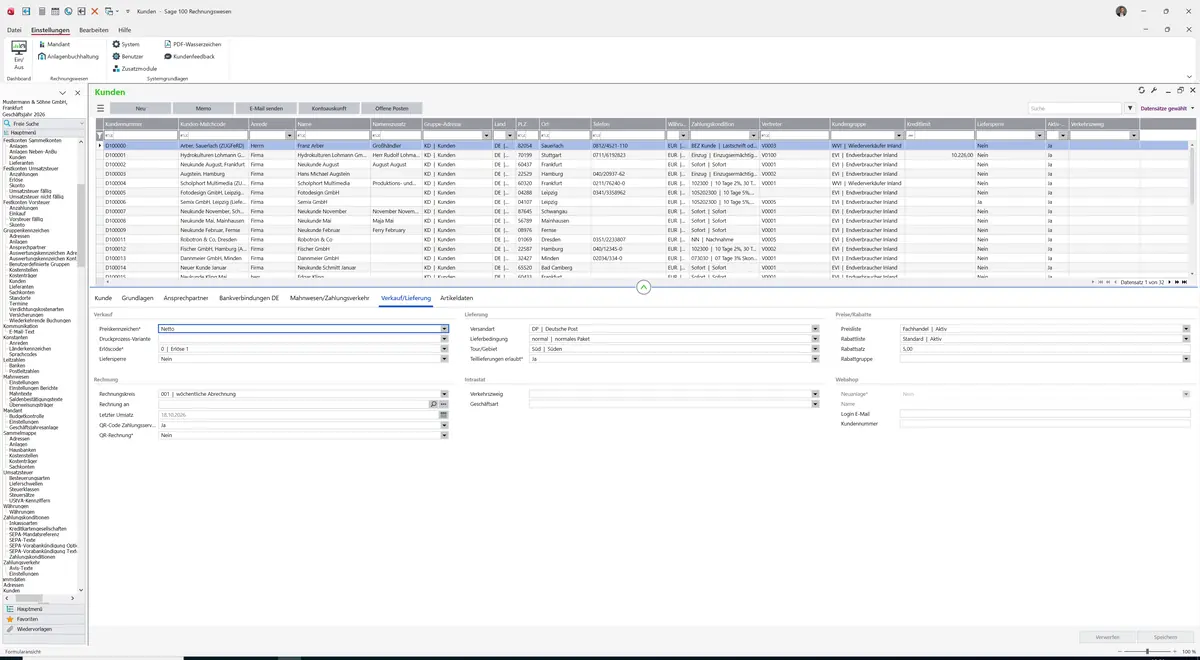Switch to the Ansprechpartner tab
Screen dimensions: 1200x660
click(x=186, y=298)
